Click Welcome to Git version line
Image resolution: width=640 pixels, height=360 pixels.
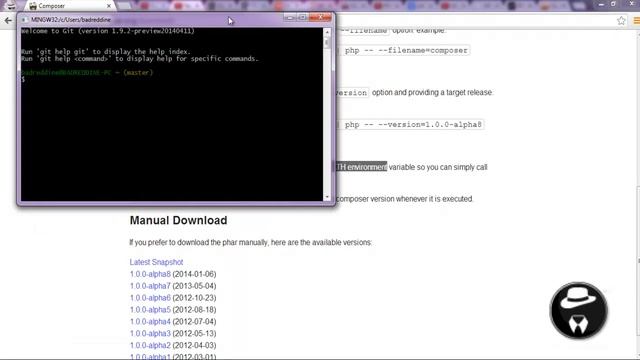click(x=108, y=31)
